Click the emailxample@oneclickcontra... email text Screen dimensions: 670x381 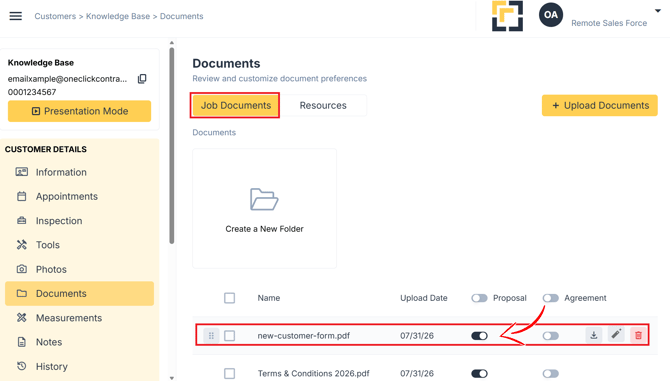[68, 79]
